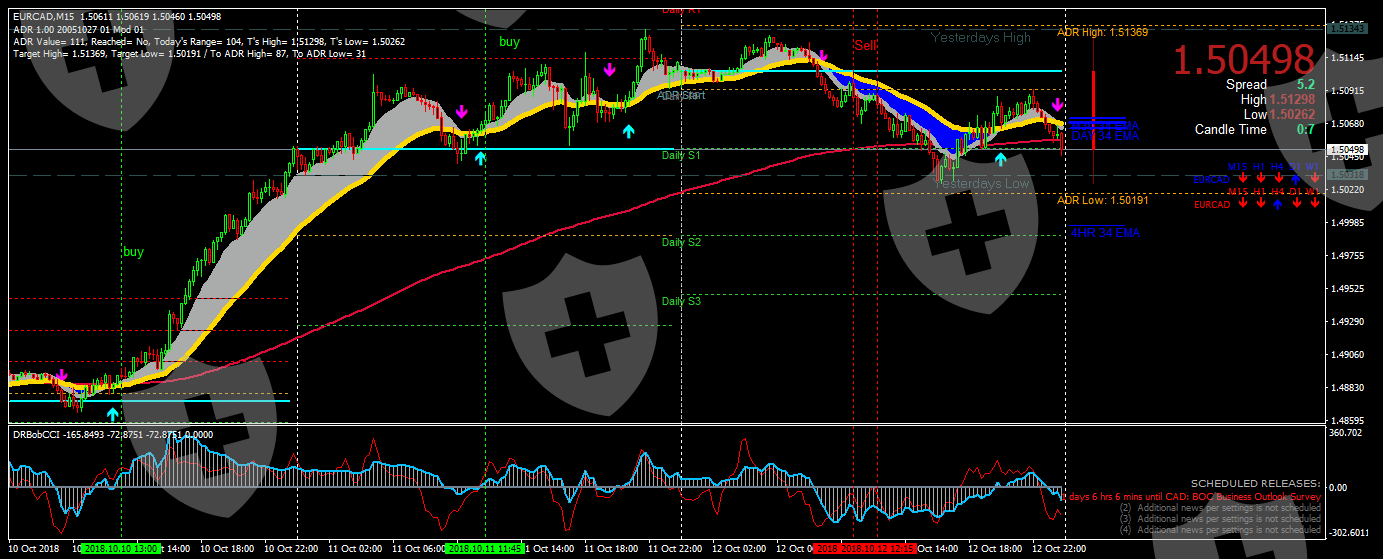1383x559 pixels.
Task: Click current price tag 1.50498 on price axis
Action: click(1346, 150)
